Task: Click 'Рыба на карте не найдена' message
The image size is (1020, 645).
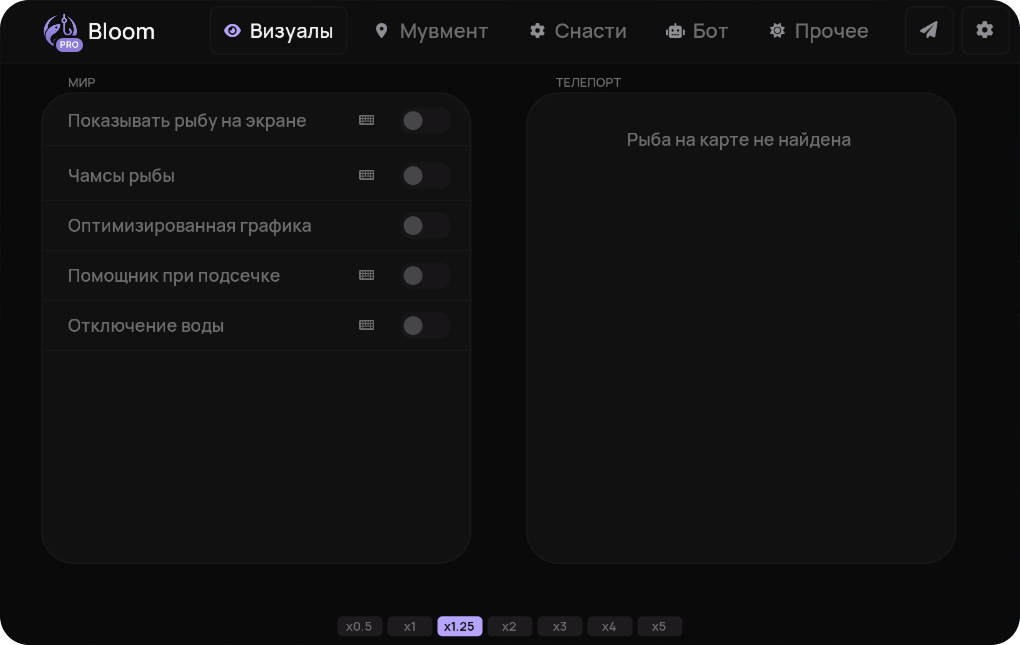Action: pos(738,140)
